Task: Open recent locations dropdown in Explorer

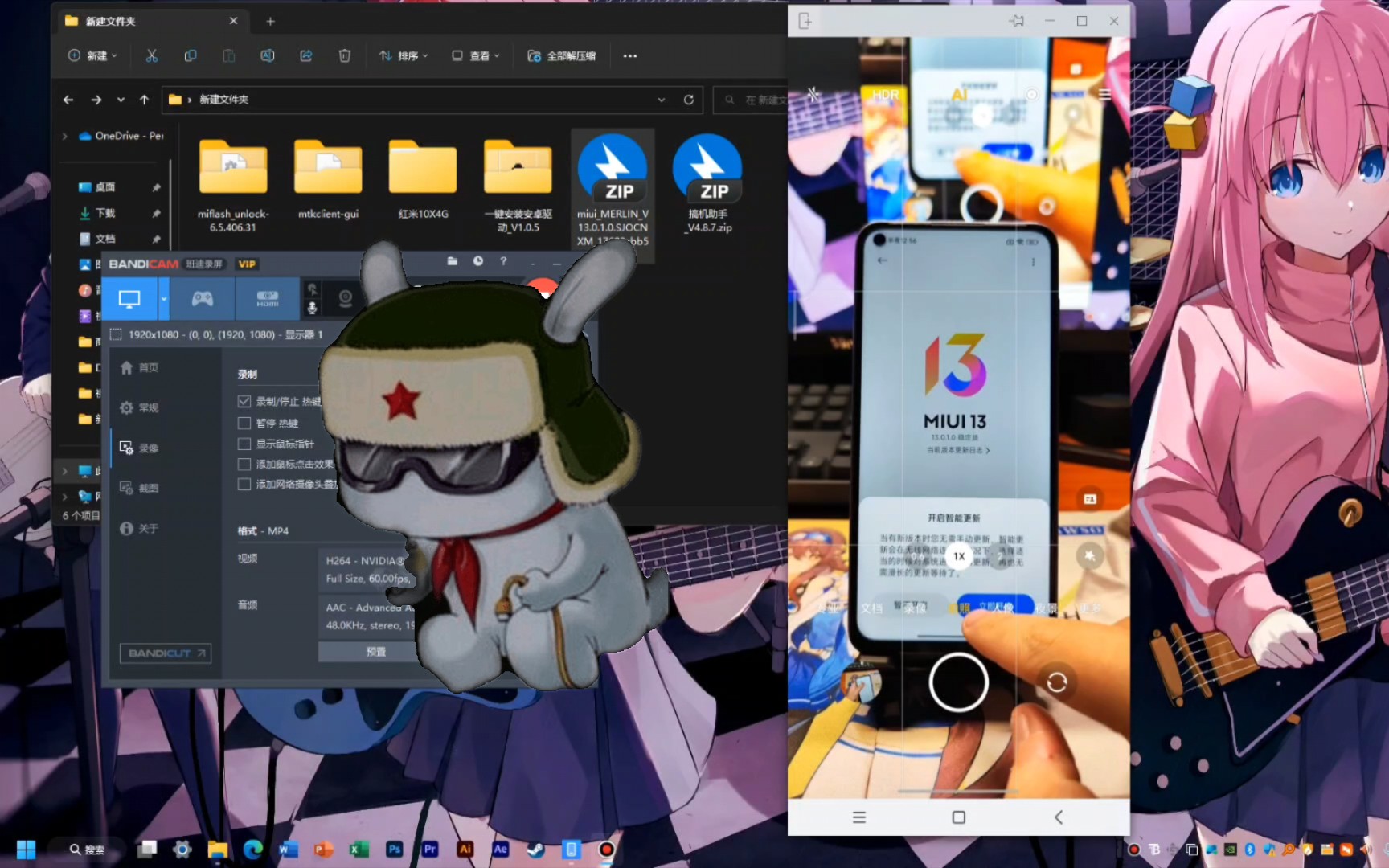Action: pyautogui.click(x=121, y=100)
